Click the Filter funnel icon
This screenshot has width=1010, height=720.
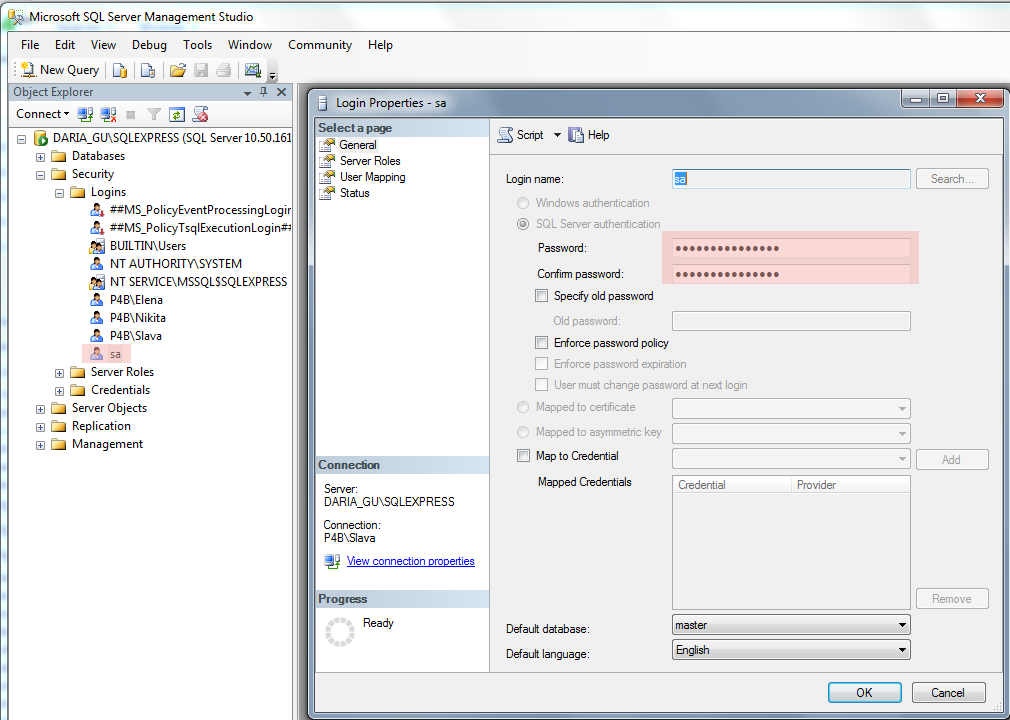[x=153, y=115]
